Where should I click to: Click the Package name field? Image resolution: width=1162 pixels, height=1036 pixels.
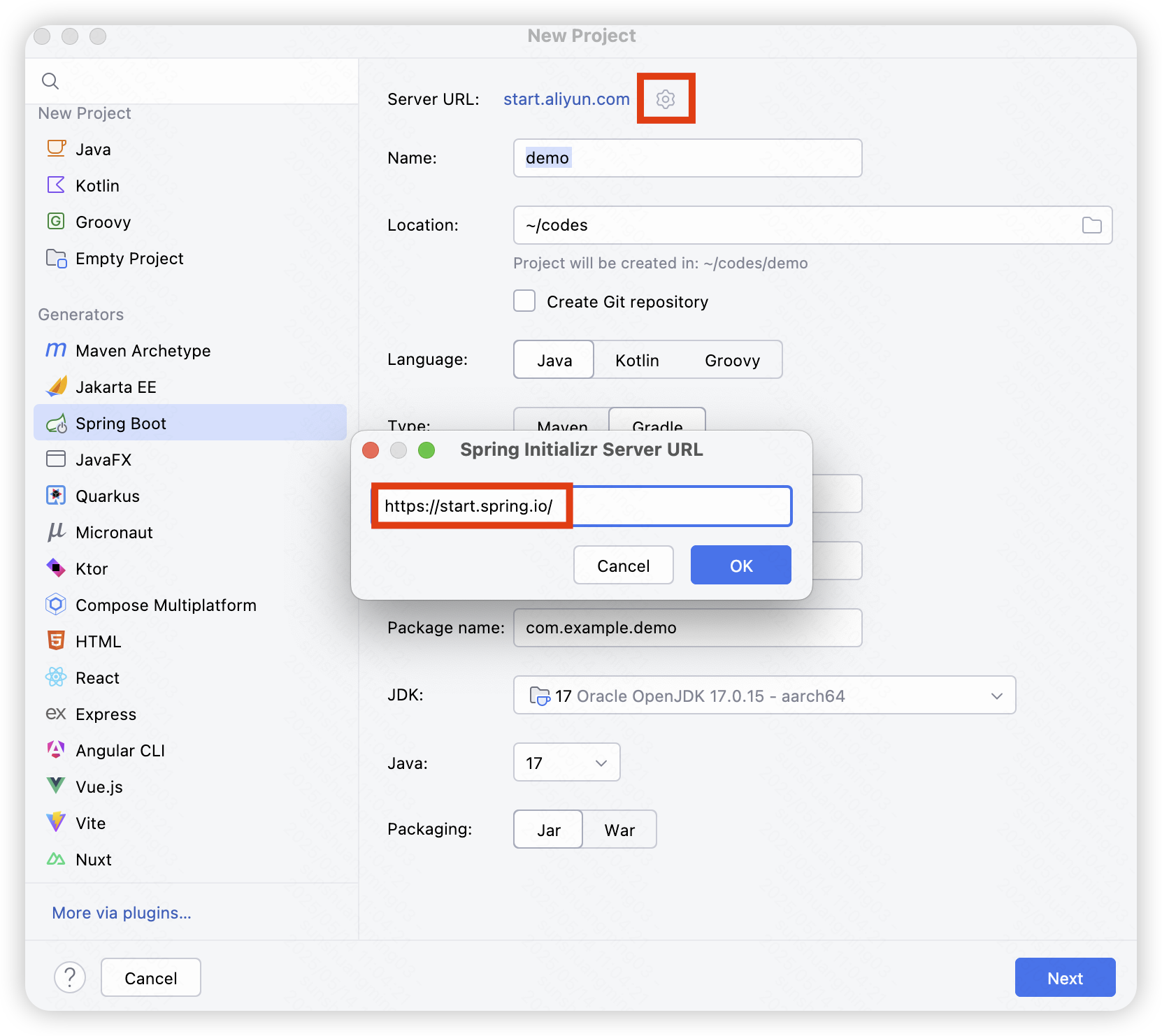(x=687, y=628)
